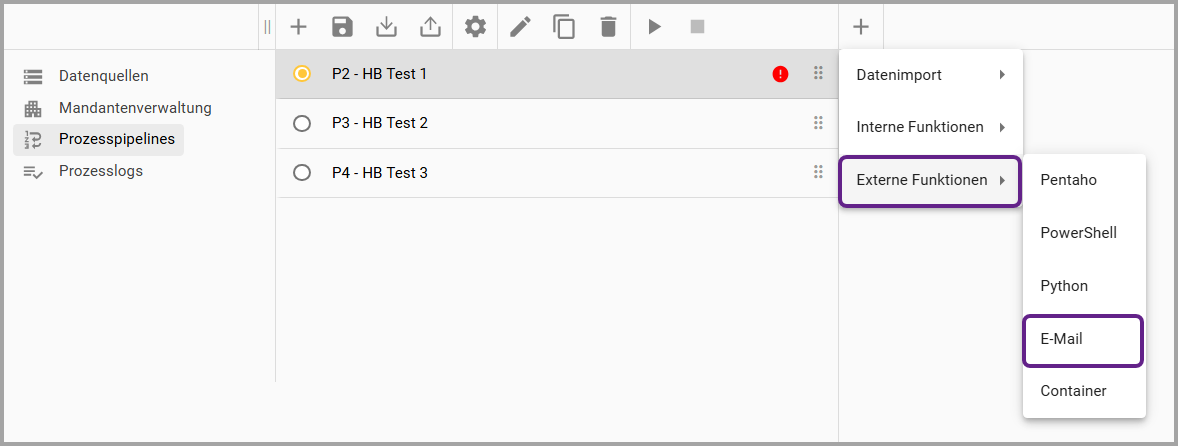Choose Python from the submenu
This screenshot has height=446, width=1178.
coord(1064,286)
